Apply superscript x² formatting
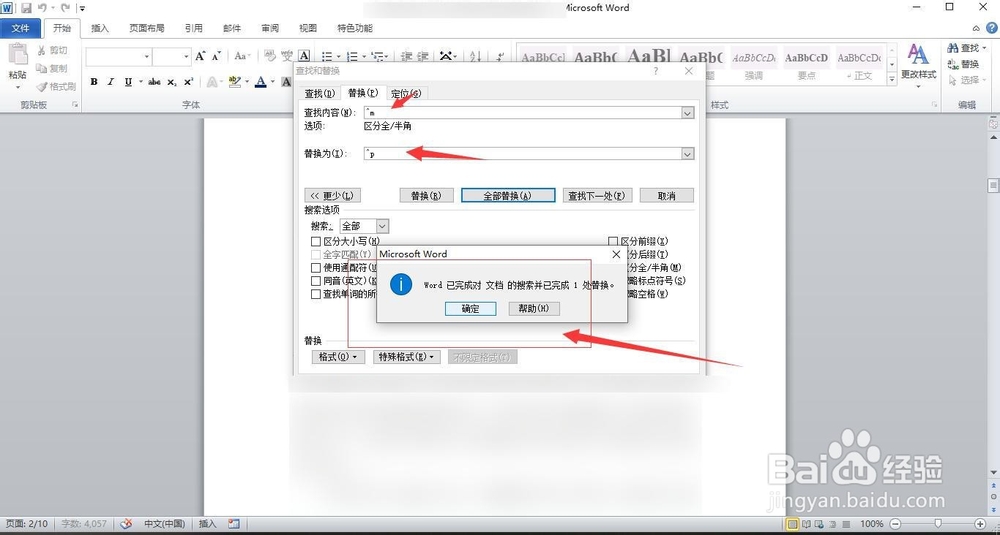Image resolution: width=1000 pixels, height=535 pixels. pyautogui.click(x=188, y=82)
